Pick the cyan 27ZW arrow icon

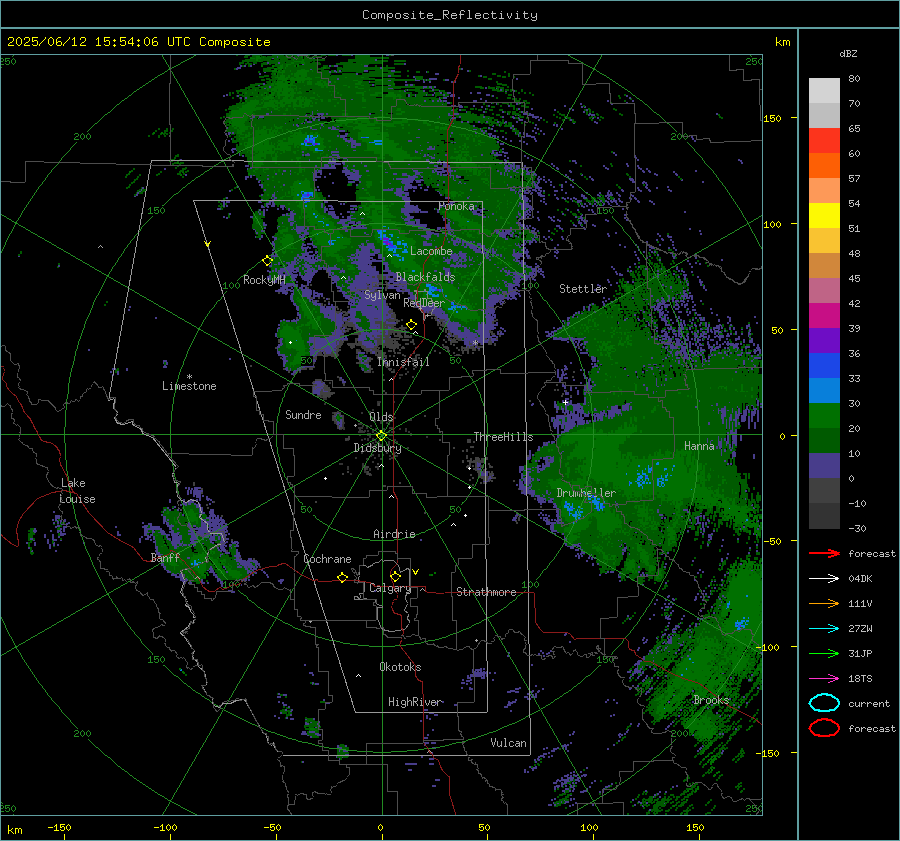(x=824, y=629)
